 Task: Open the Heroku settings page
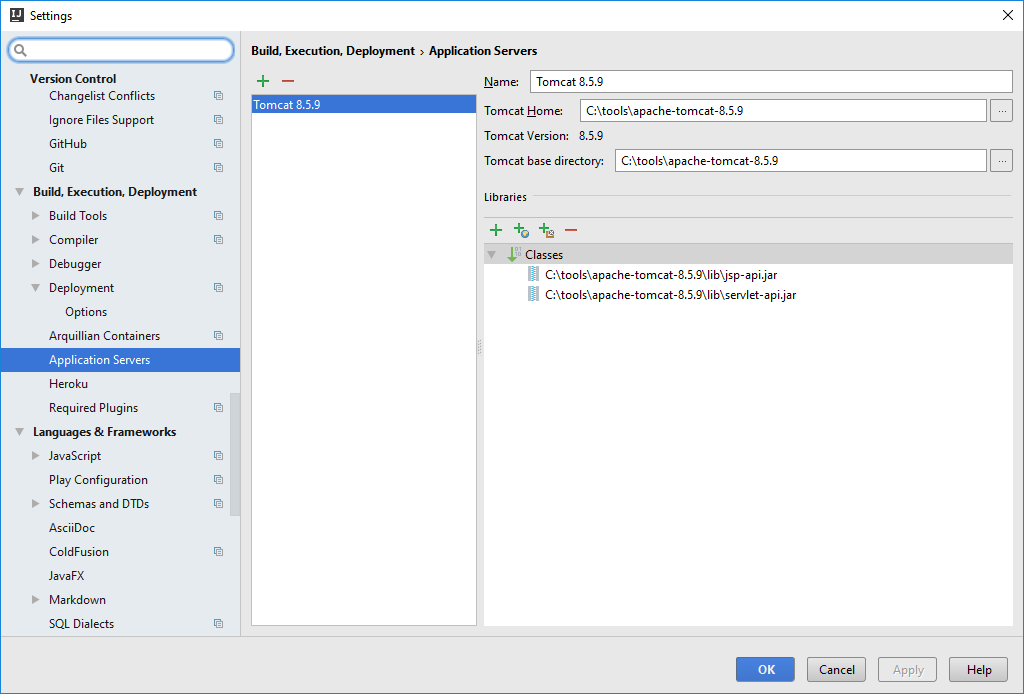(68, 383)
